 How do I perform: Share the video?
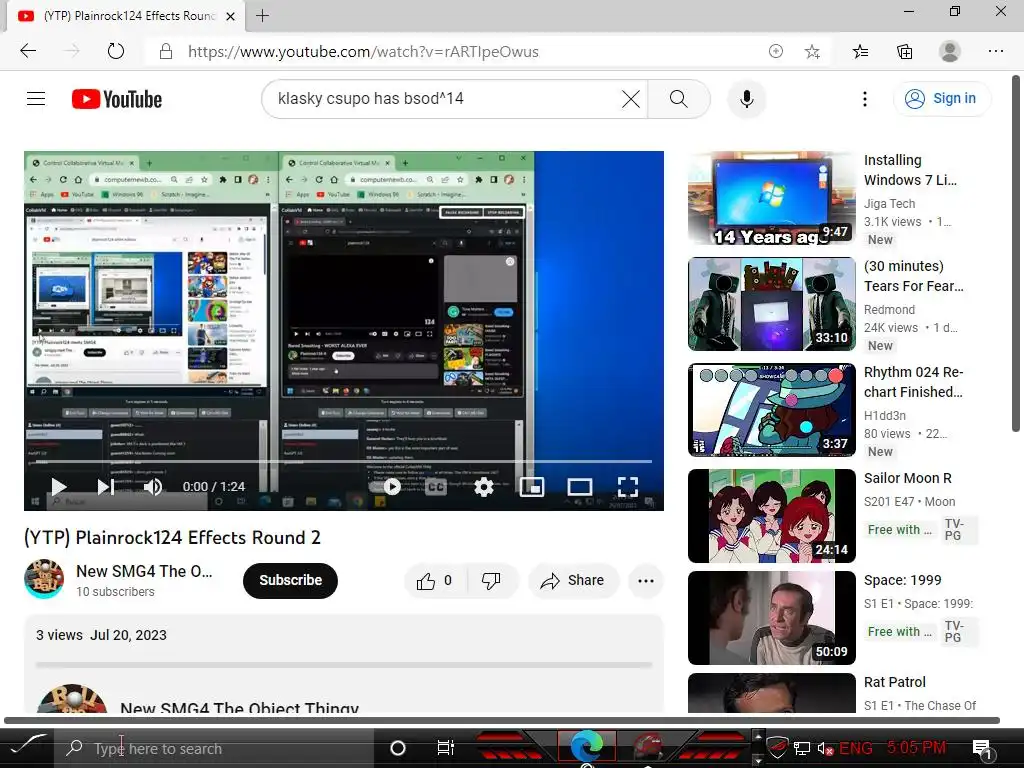coord(573,581)
